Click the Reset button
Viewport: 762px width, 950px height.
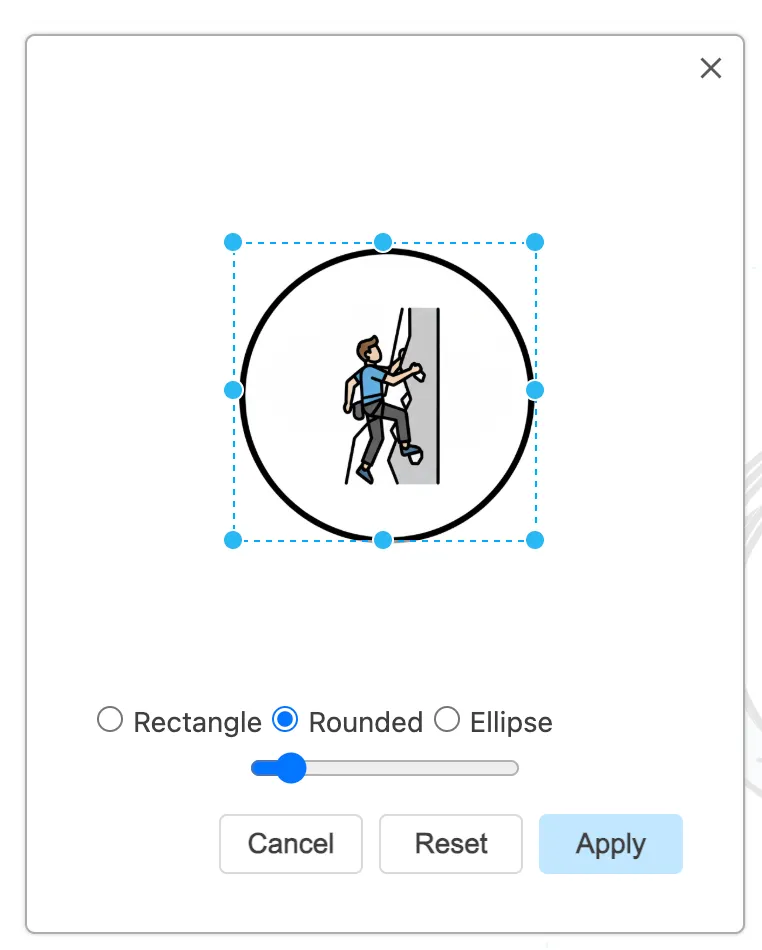click(x=450, y=844)
